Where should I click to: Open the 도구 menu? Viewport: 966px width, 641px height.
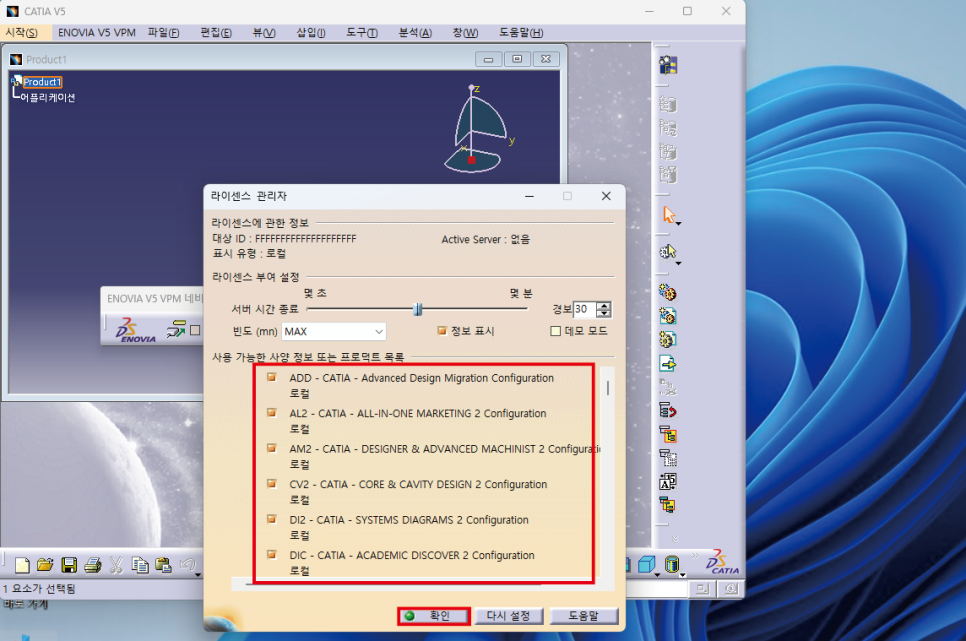(362, 33)
